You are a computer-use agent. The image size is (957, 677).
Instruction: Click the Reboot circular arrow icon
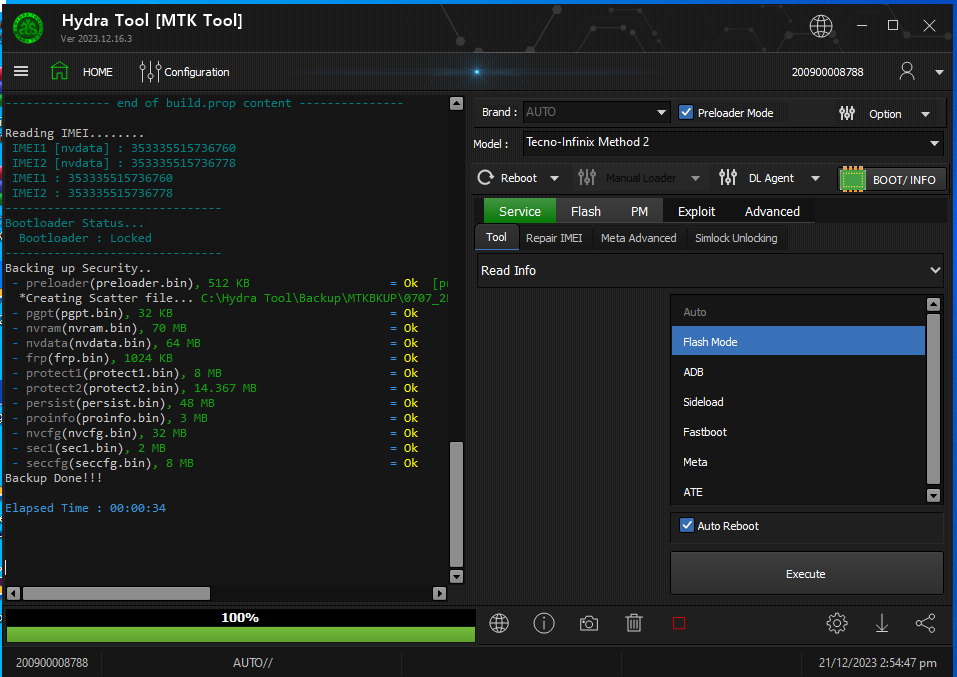486,178
